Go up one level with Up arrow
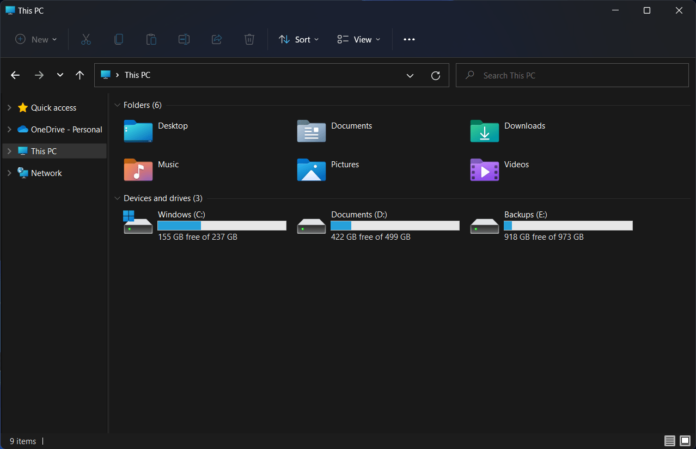 click(x=80, y=75)
